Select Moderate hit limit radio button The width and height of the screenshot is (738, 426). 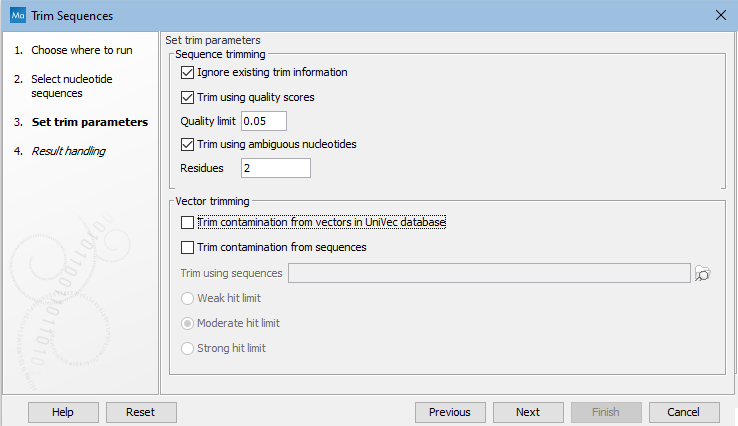point(187,323)
